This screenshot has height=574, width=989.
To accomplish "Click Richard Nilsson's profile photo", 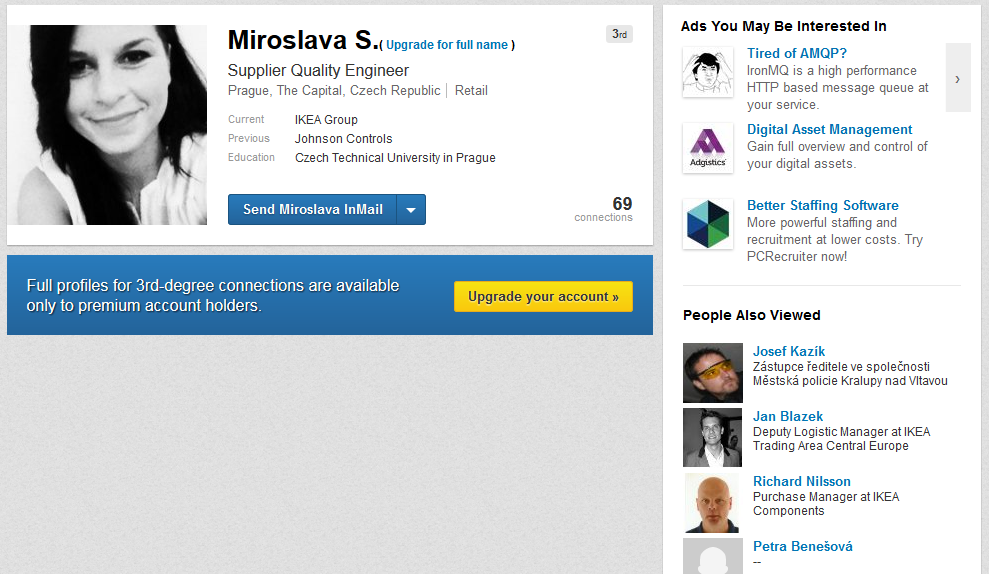I will 713,503.
